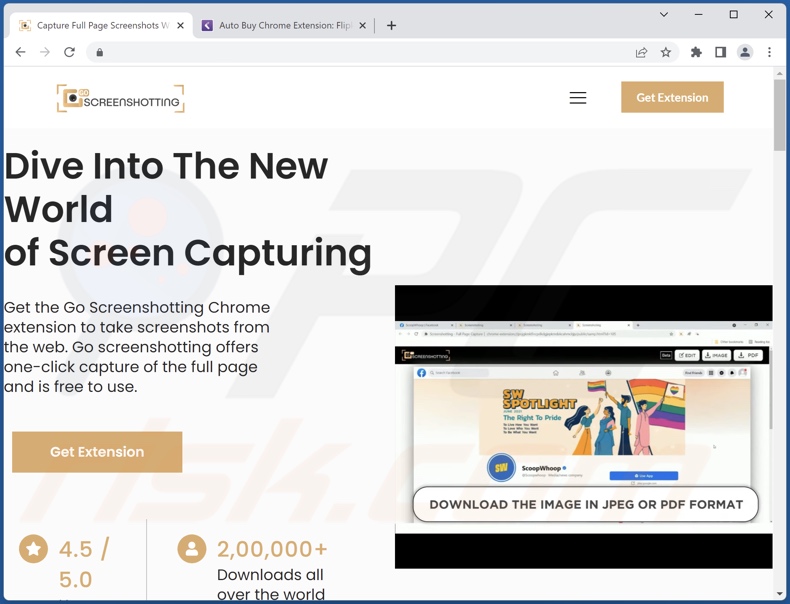Bookmark this page with the star icon

666,52
